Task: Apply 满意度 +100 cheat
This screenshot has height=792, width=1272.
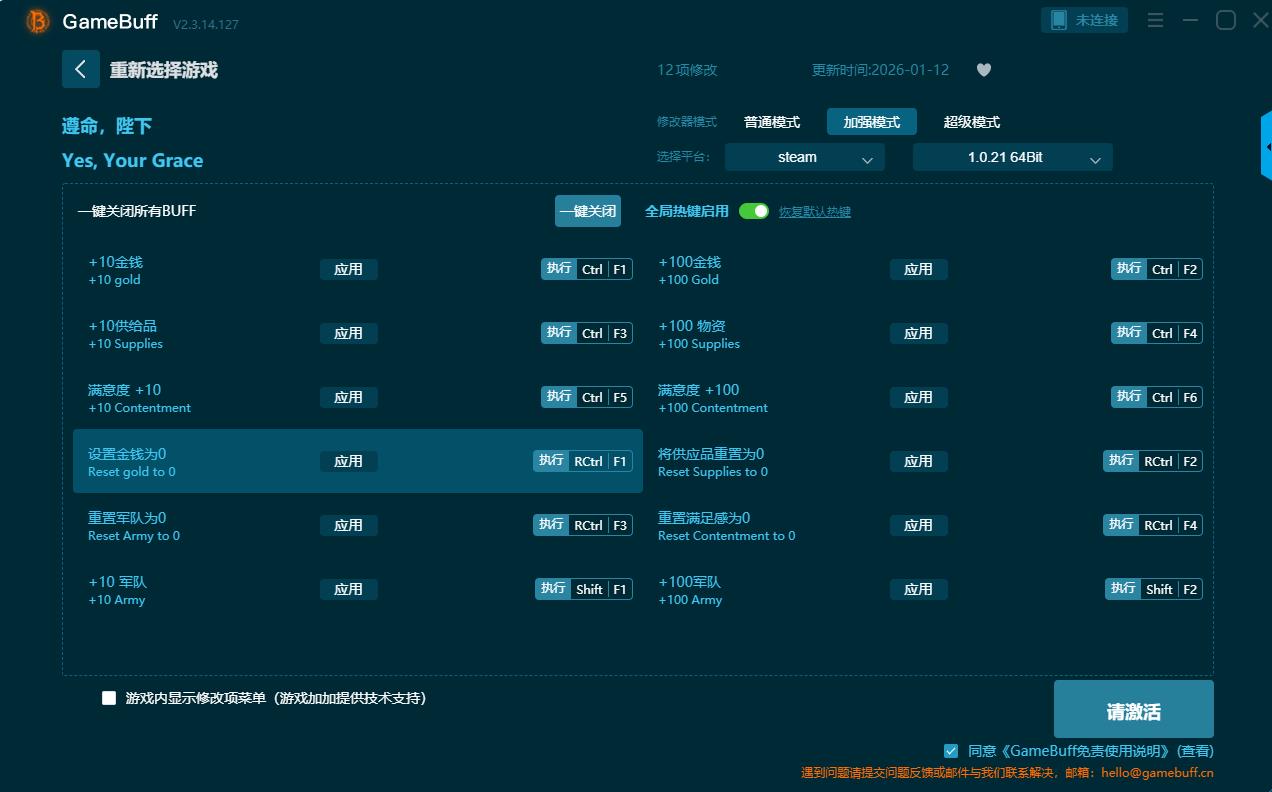Action: click(x=919, y=397)
